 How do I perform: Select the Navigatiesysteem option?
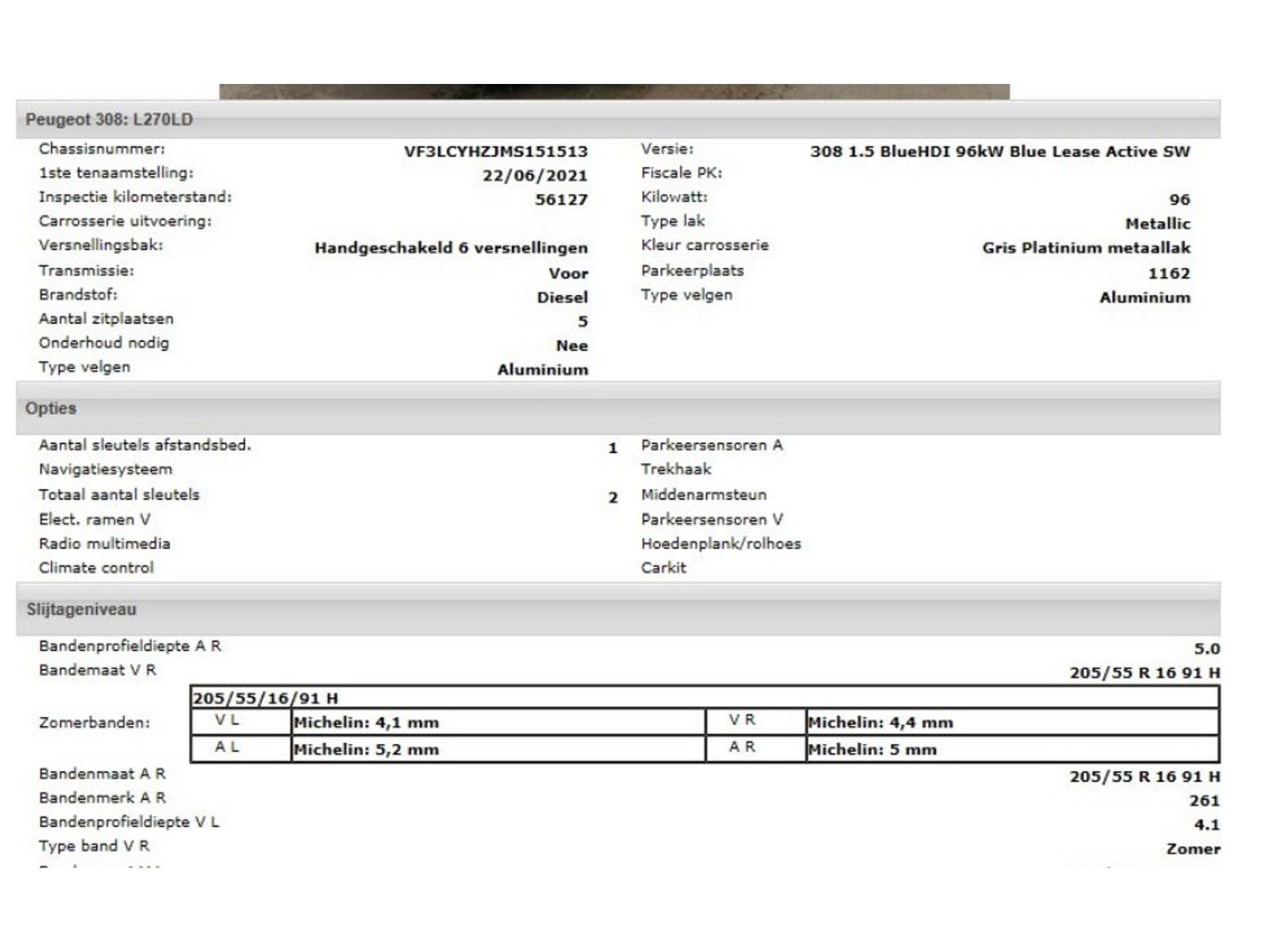105,469
